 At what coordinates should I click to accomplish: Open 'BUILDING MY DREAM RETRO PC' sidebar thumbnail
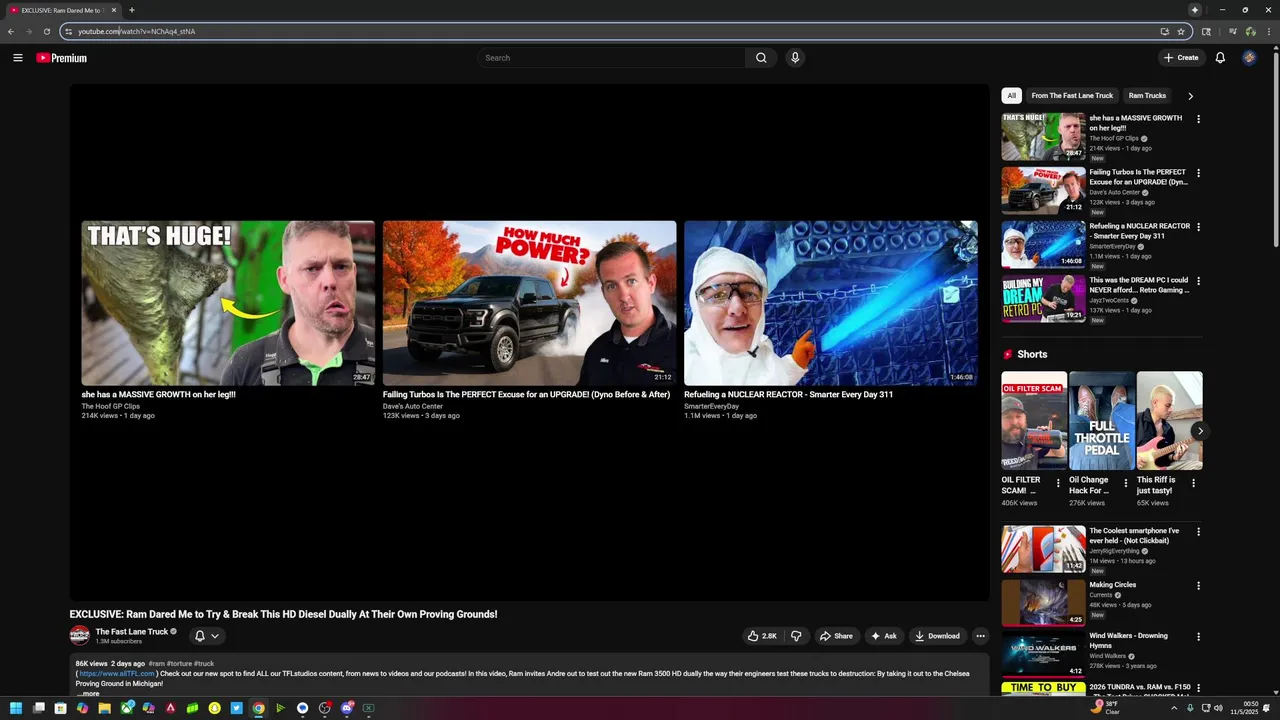pos(1043,298)
